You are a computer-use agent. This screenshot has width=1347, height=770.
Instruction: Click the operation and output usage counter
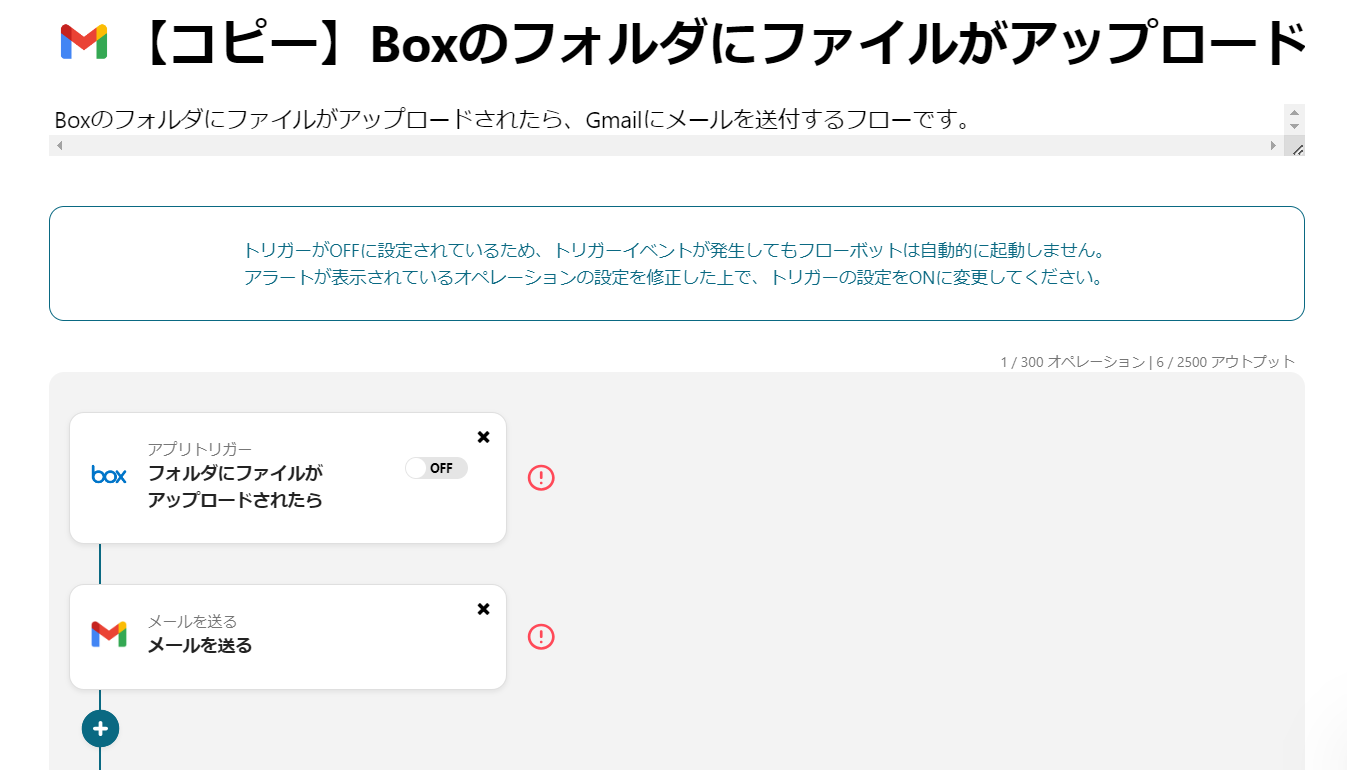pos(1148,362)
